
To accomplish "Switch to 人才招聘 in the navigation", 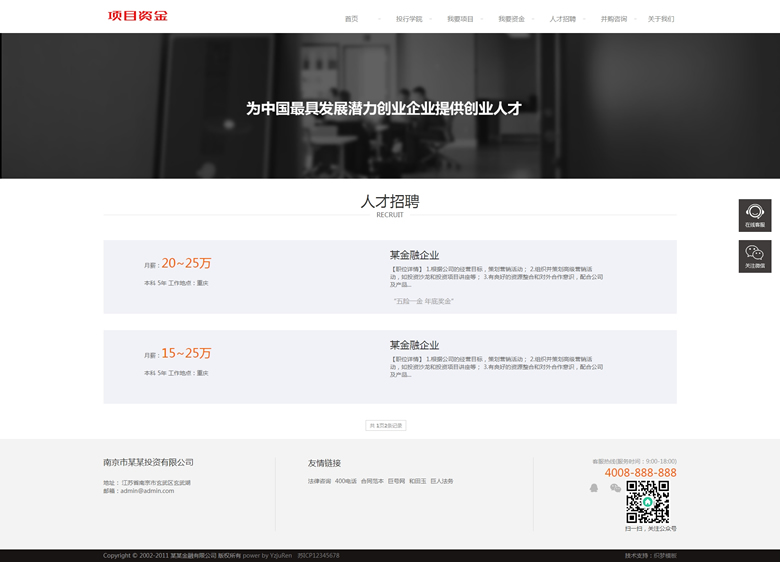I will pos(563,19).
